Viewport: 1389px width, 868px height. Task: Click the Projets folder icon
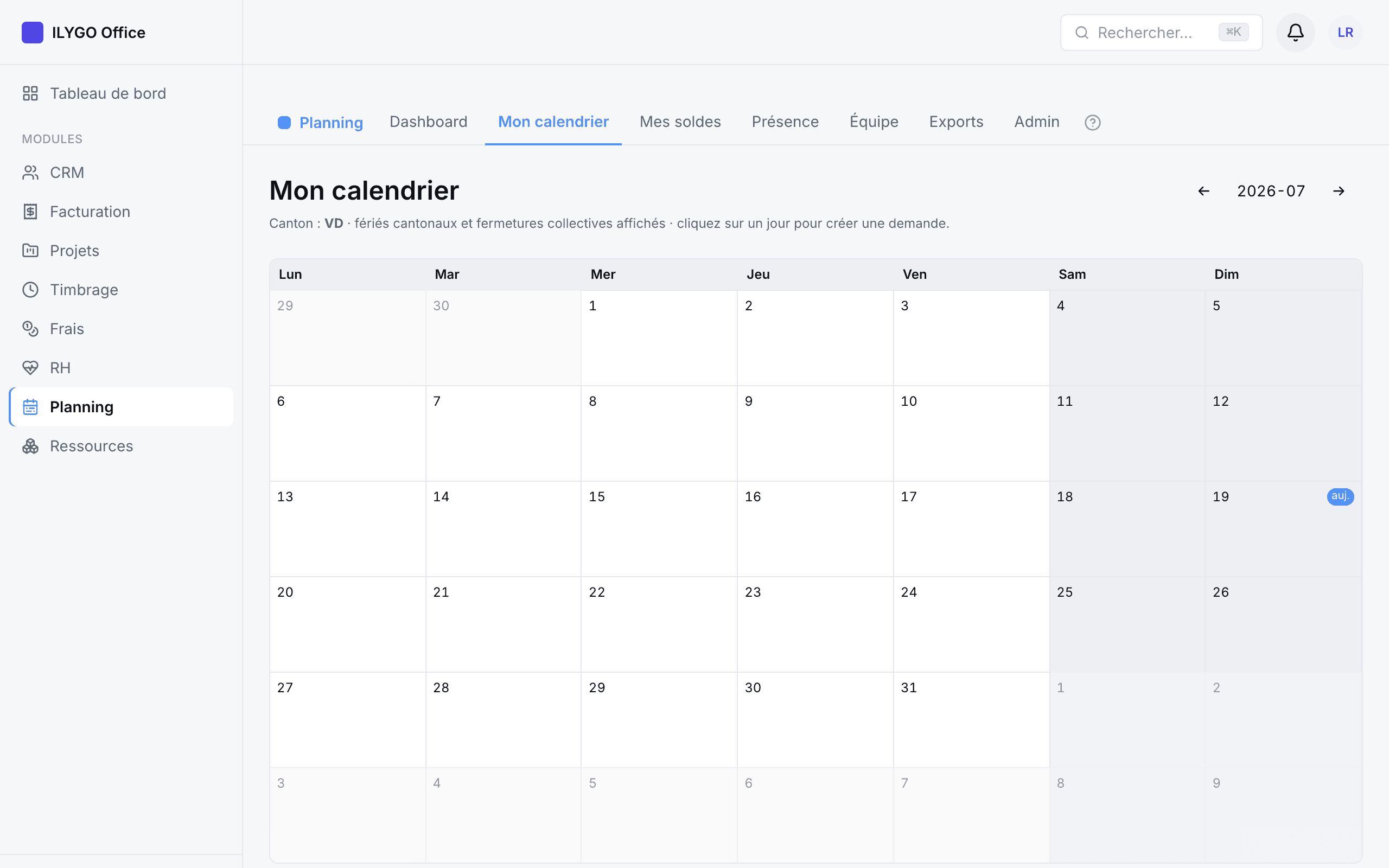pos(30,250)
